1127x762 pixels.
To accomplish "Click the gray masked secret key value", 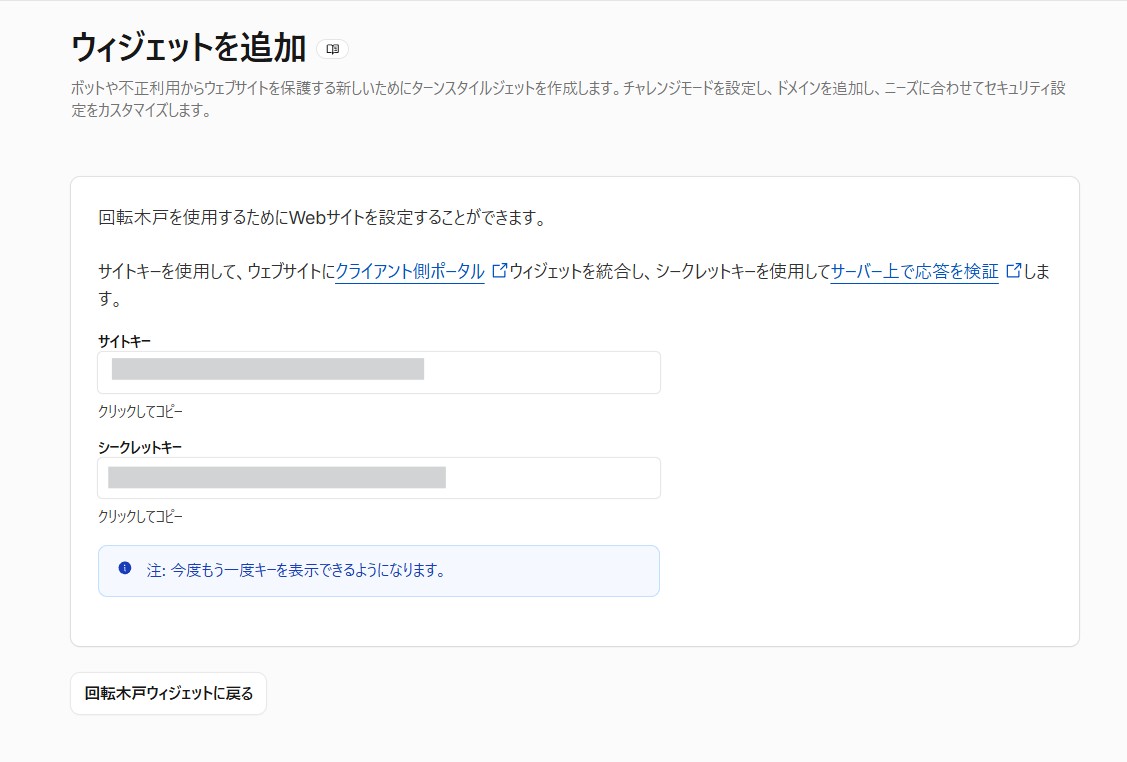I will pyautogui.click(x=277, y=477).
